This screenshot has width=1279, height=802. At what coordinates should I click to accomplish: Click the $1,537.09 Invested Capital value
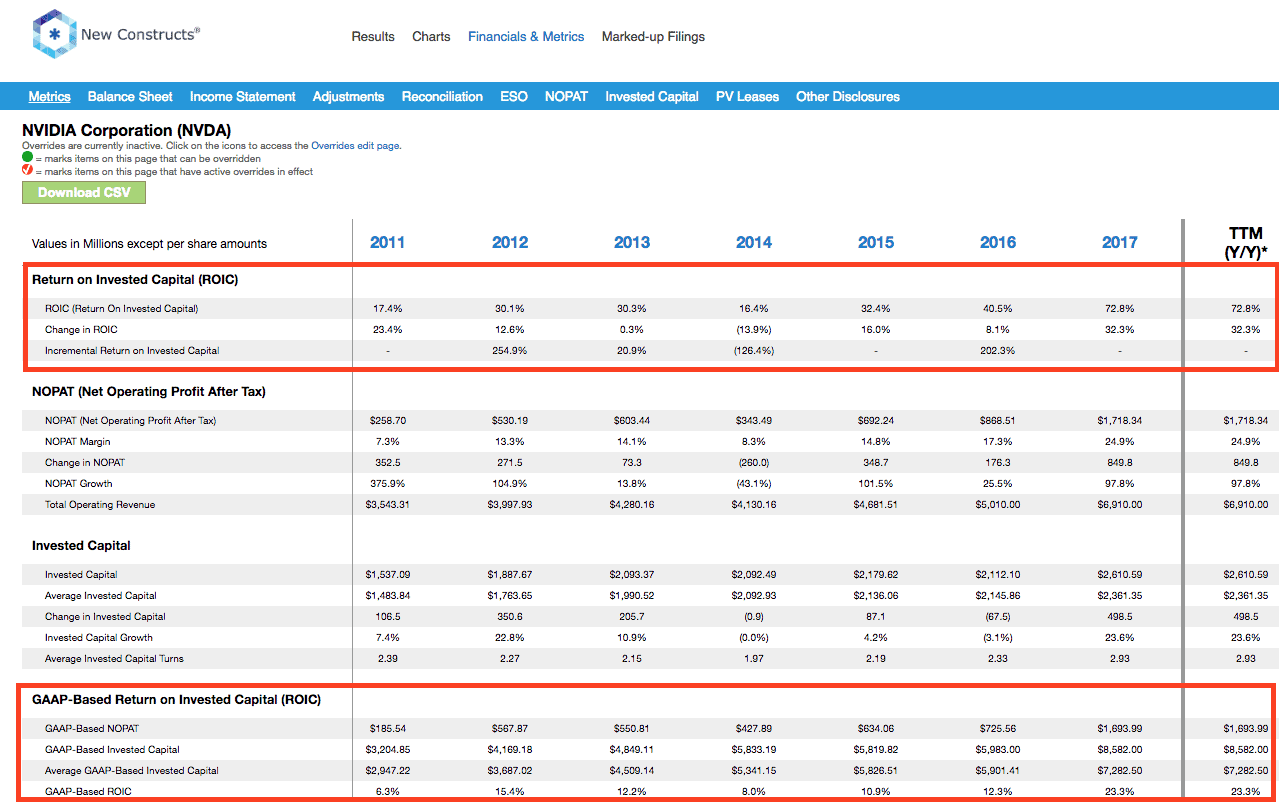point(388,575)
